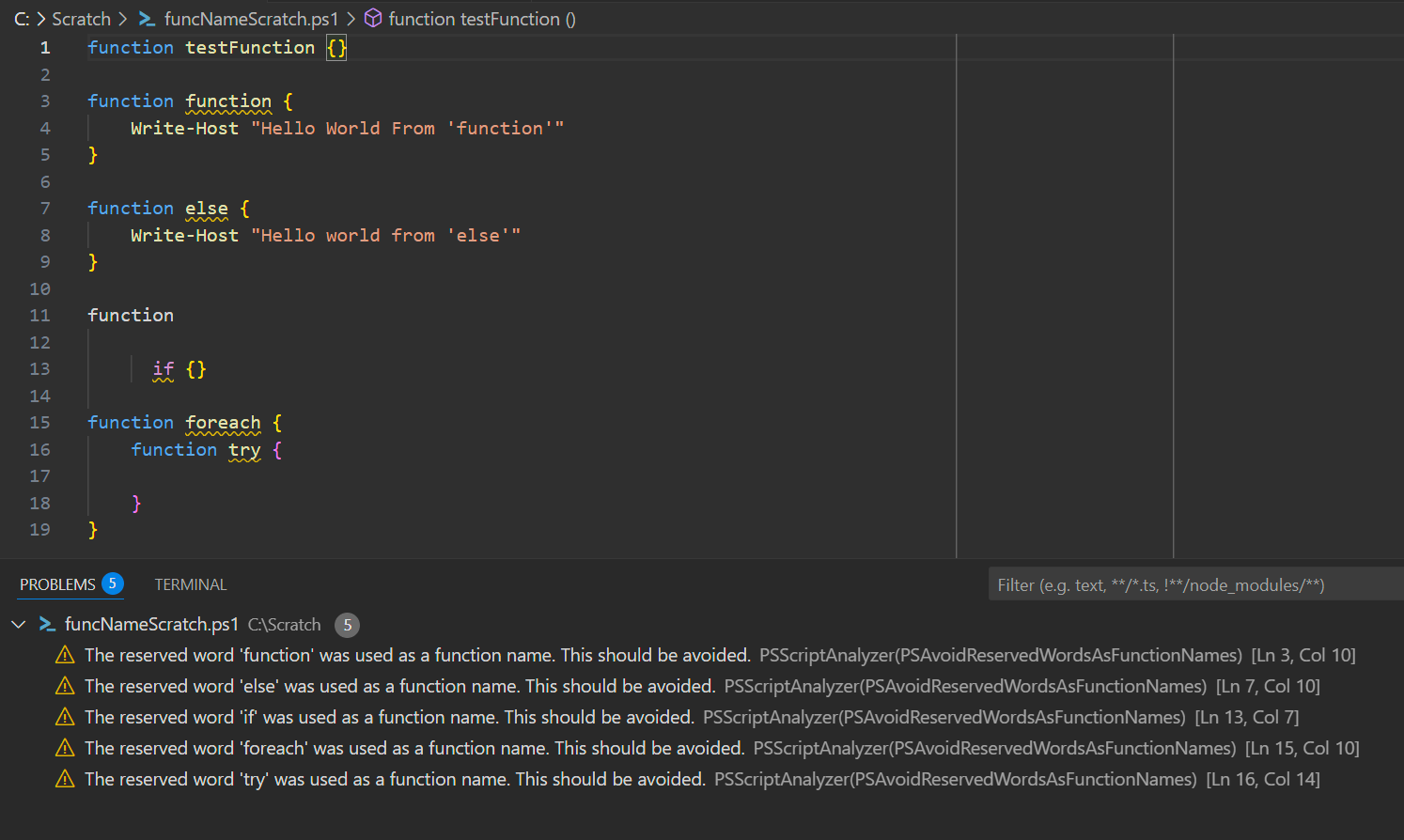The width and height of the screenshot is (1404, 840).
Task: Click Write-Host on line 4
Action: (x=184, y=128)
